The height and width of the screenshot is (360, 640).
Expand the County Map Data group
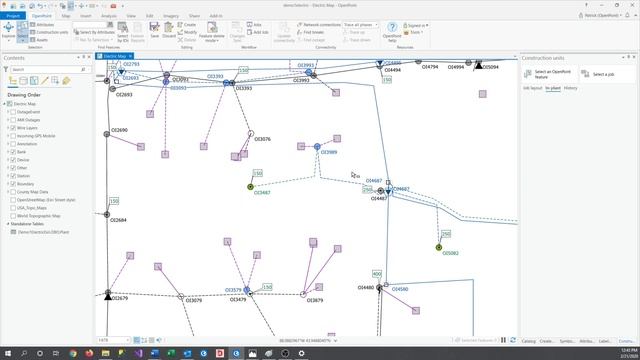pos(8,192)
